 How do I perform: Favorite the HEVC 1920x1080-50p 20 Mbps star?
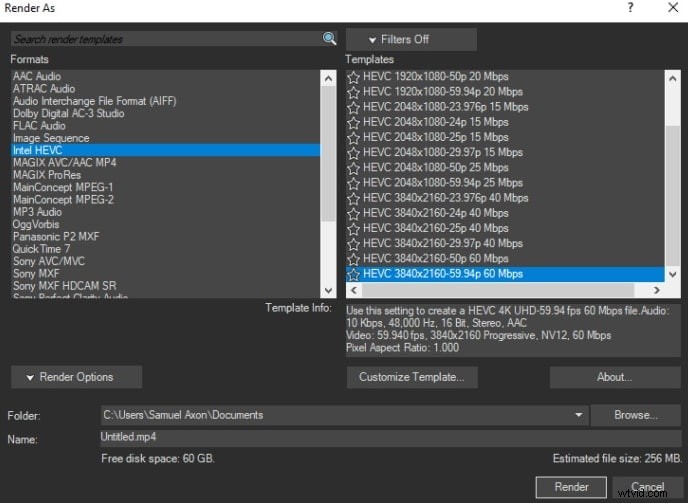(x=354, y=77)
